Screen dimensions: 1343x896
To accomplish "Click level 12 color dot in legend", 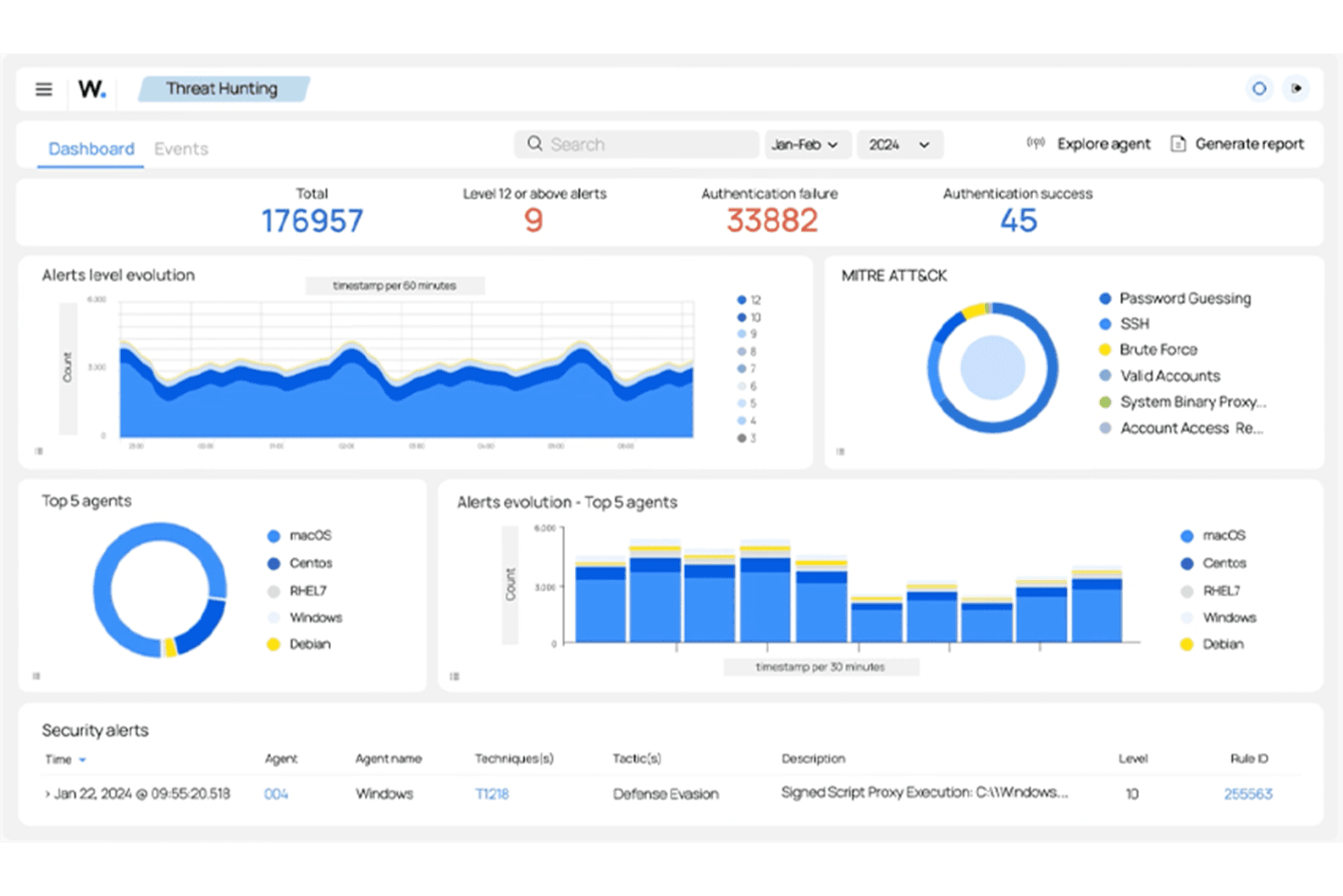I will [742, 300].
